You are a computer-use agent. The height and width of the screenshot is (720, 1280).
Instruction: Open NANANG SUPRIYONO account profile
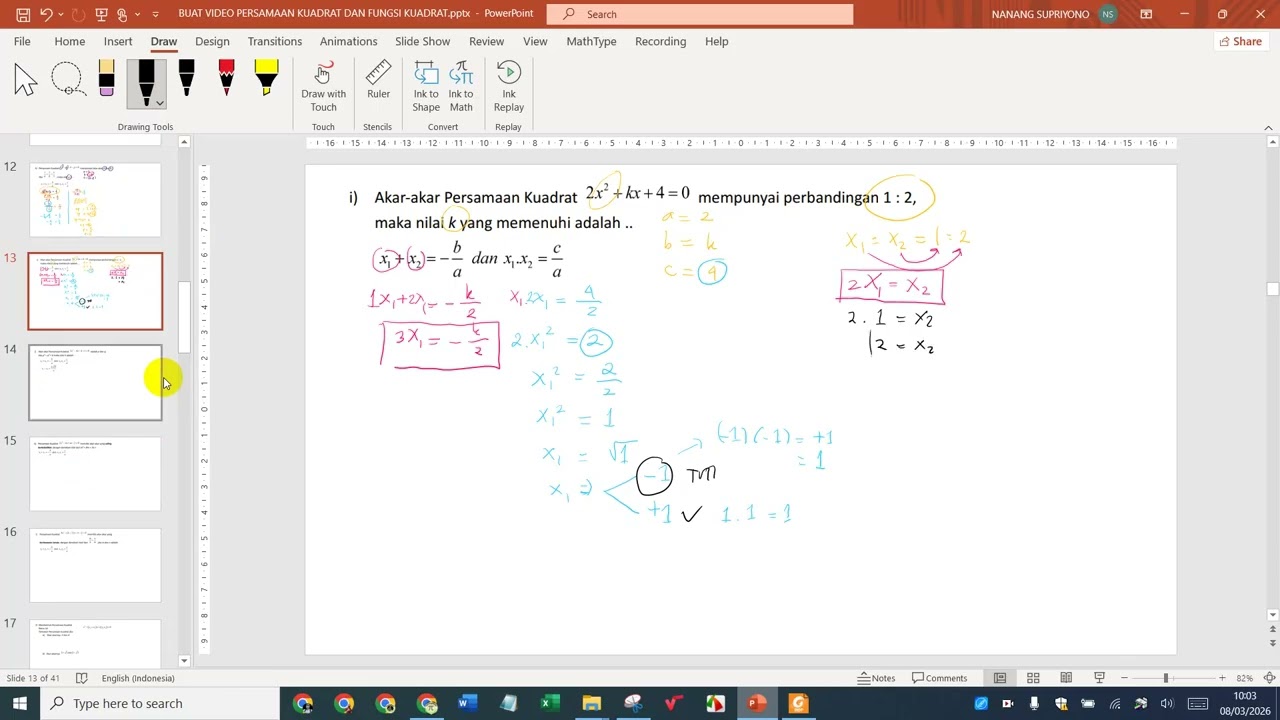pos(1055,14)
